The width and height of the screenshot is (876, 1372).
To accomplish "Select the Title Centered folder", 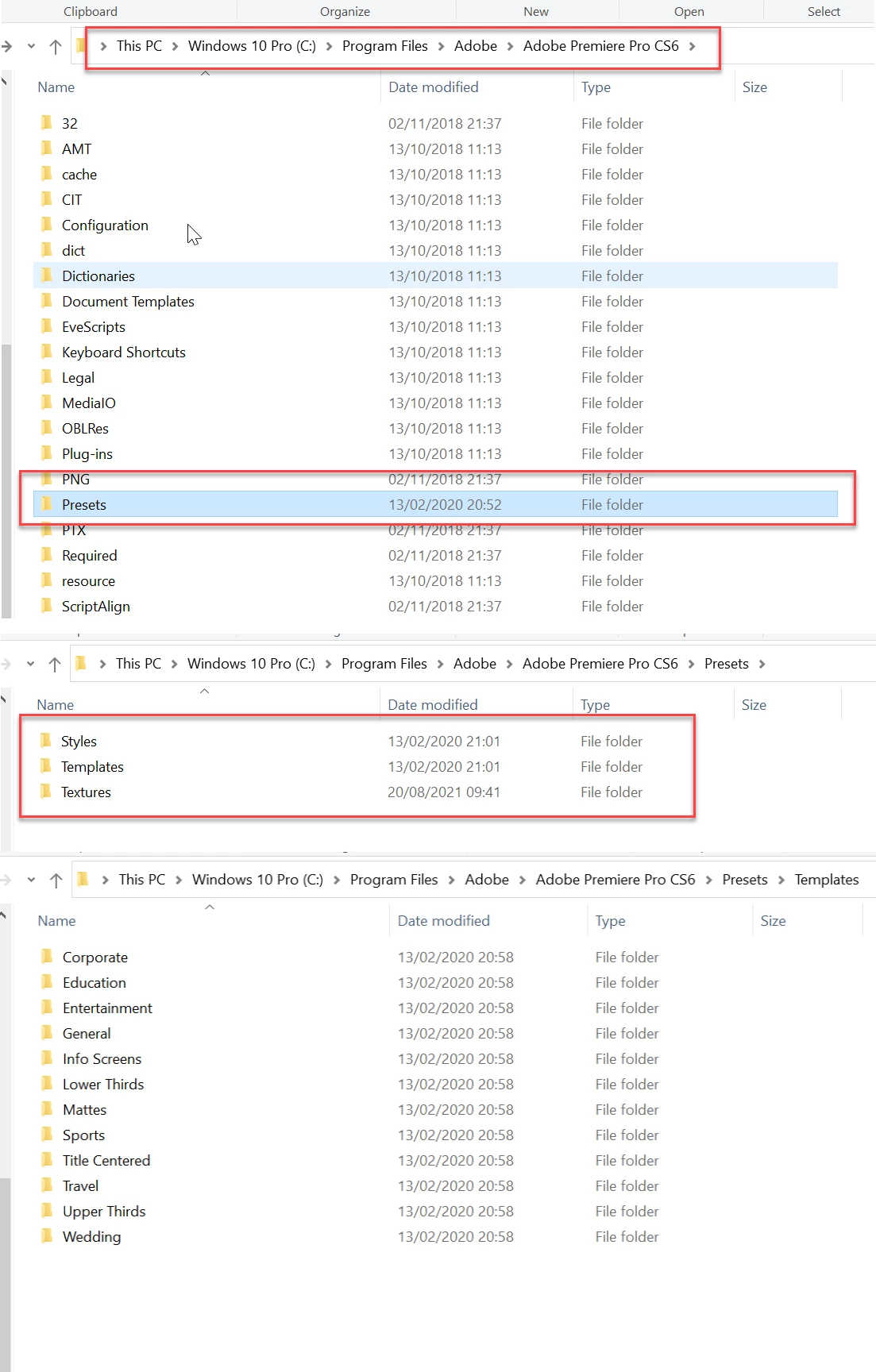I will click(106, 1161).
